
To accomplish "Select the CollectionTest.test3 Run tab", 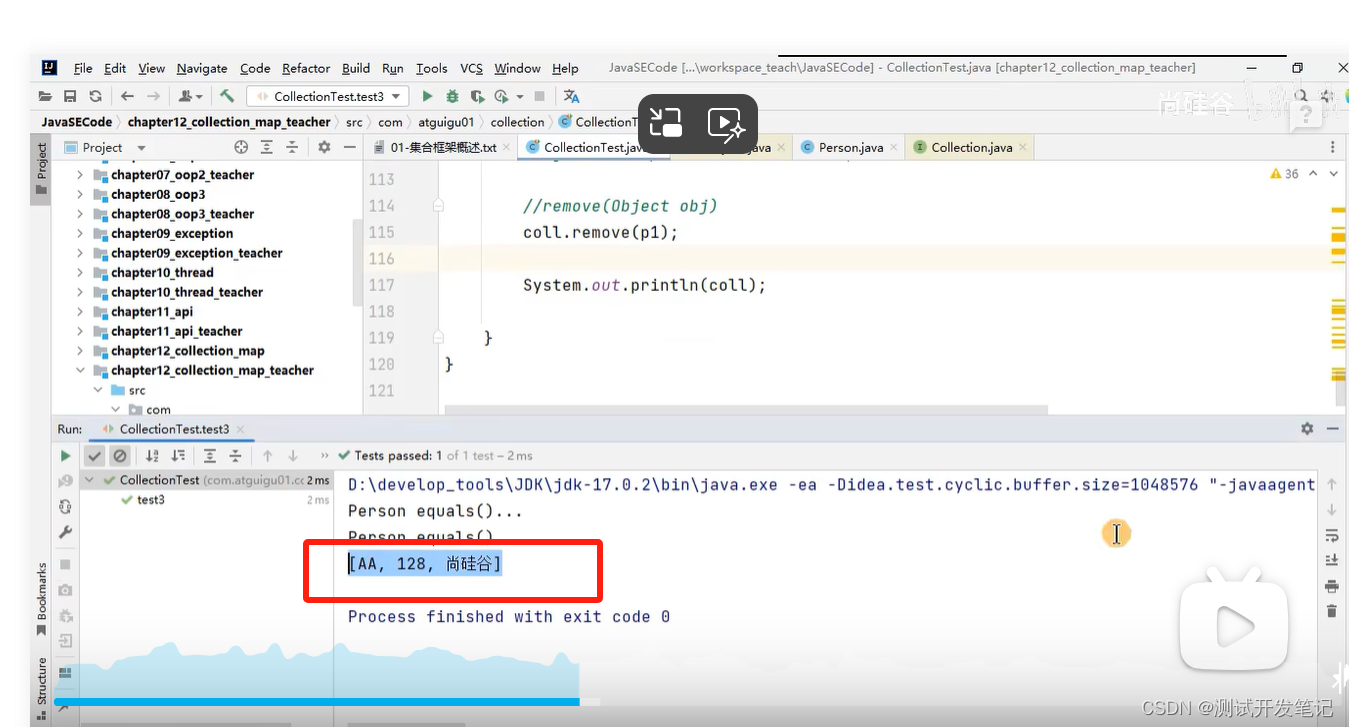I will tap(174, 429).
